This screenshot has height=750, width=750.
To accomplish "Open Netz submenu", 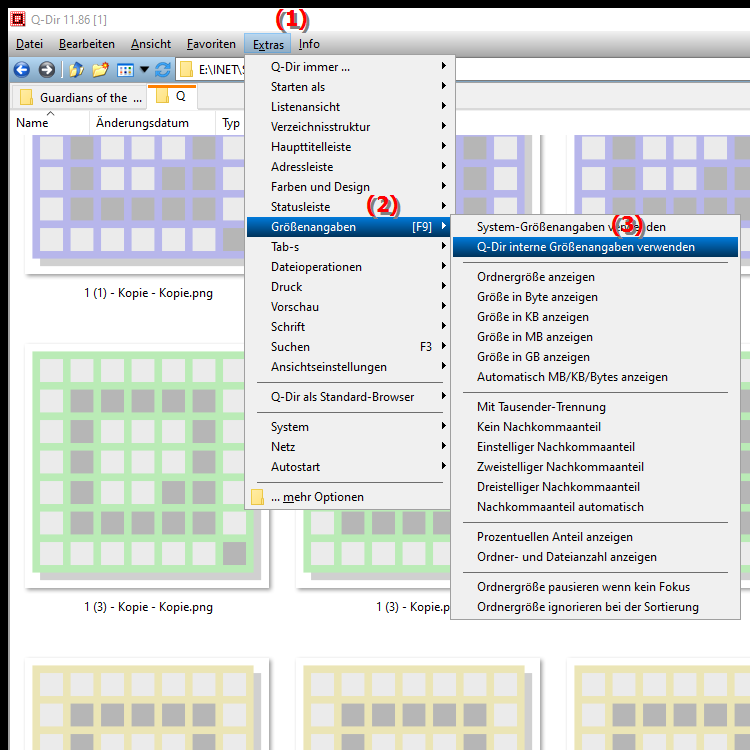I will pos(348,447).
